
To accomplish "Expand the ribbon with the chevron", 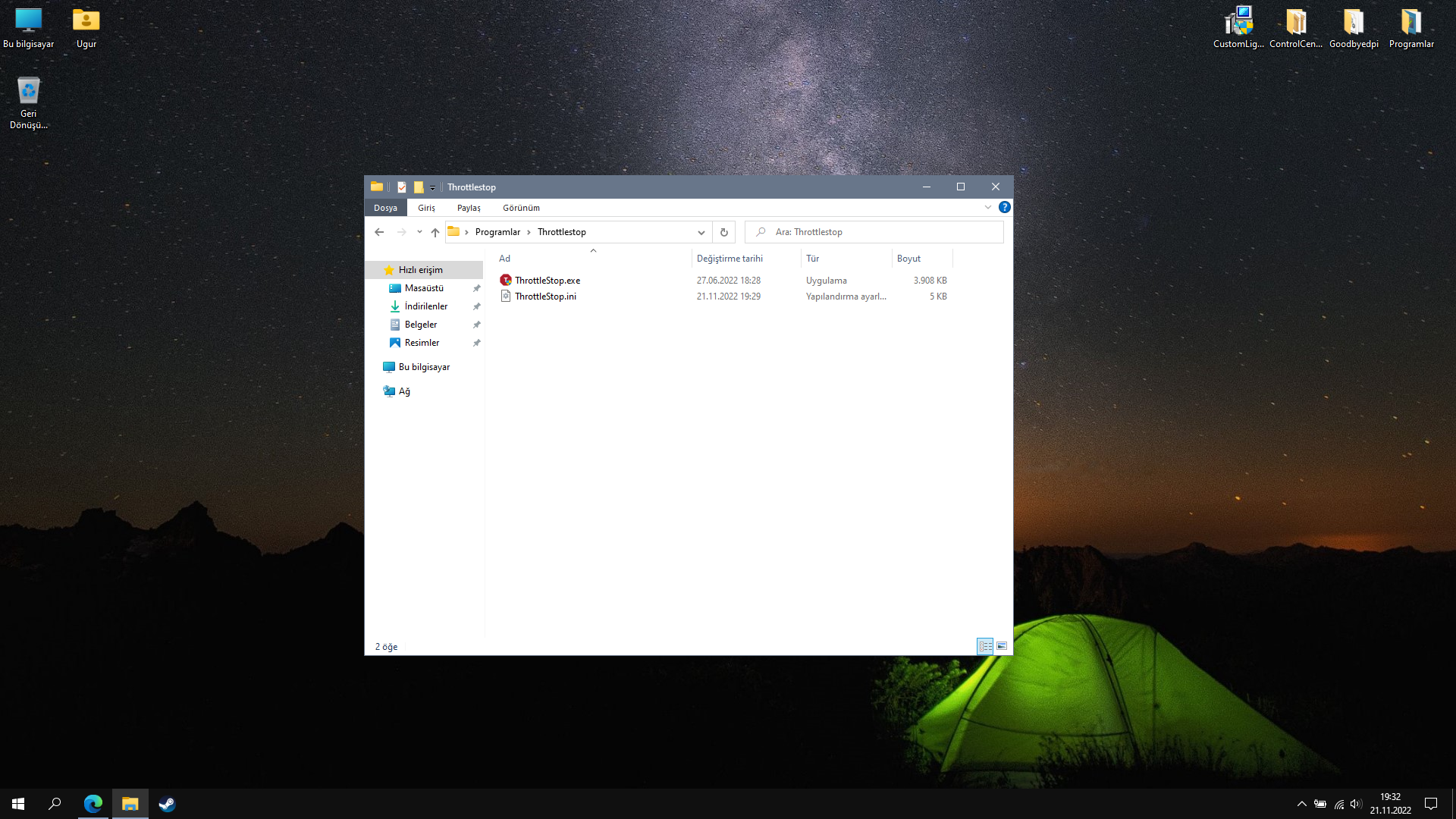I will click(987, 207).
